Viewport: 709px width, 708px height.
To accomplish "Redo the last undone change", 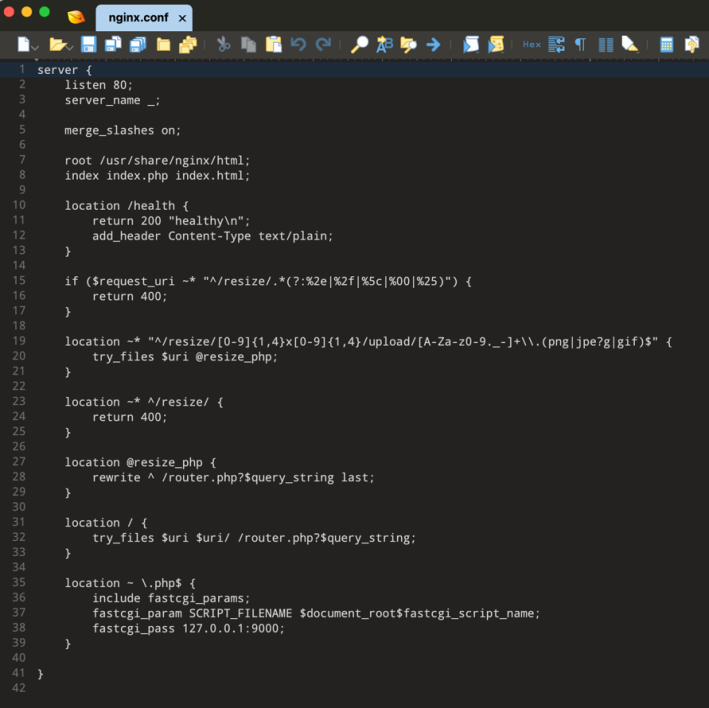I will pos(323,44).
